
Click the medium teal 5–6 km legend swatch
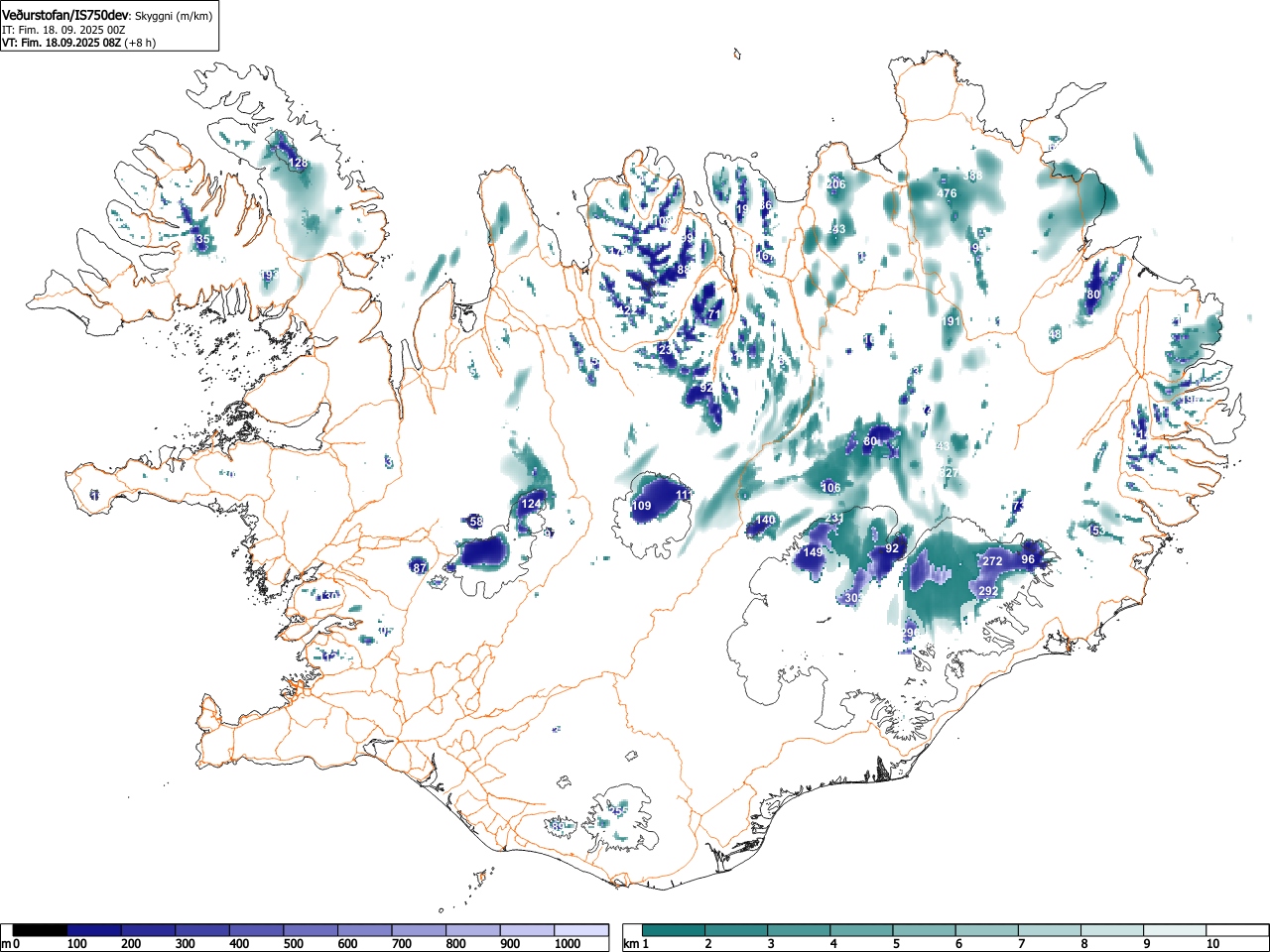[x=926, y=930]
